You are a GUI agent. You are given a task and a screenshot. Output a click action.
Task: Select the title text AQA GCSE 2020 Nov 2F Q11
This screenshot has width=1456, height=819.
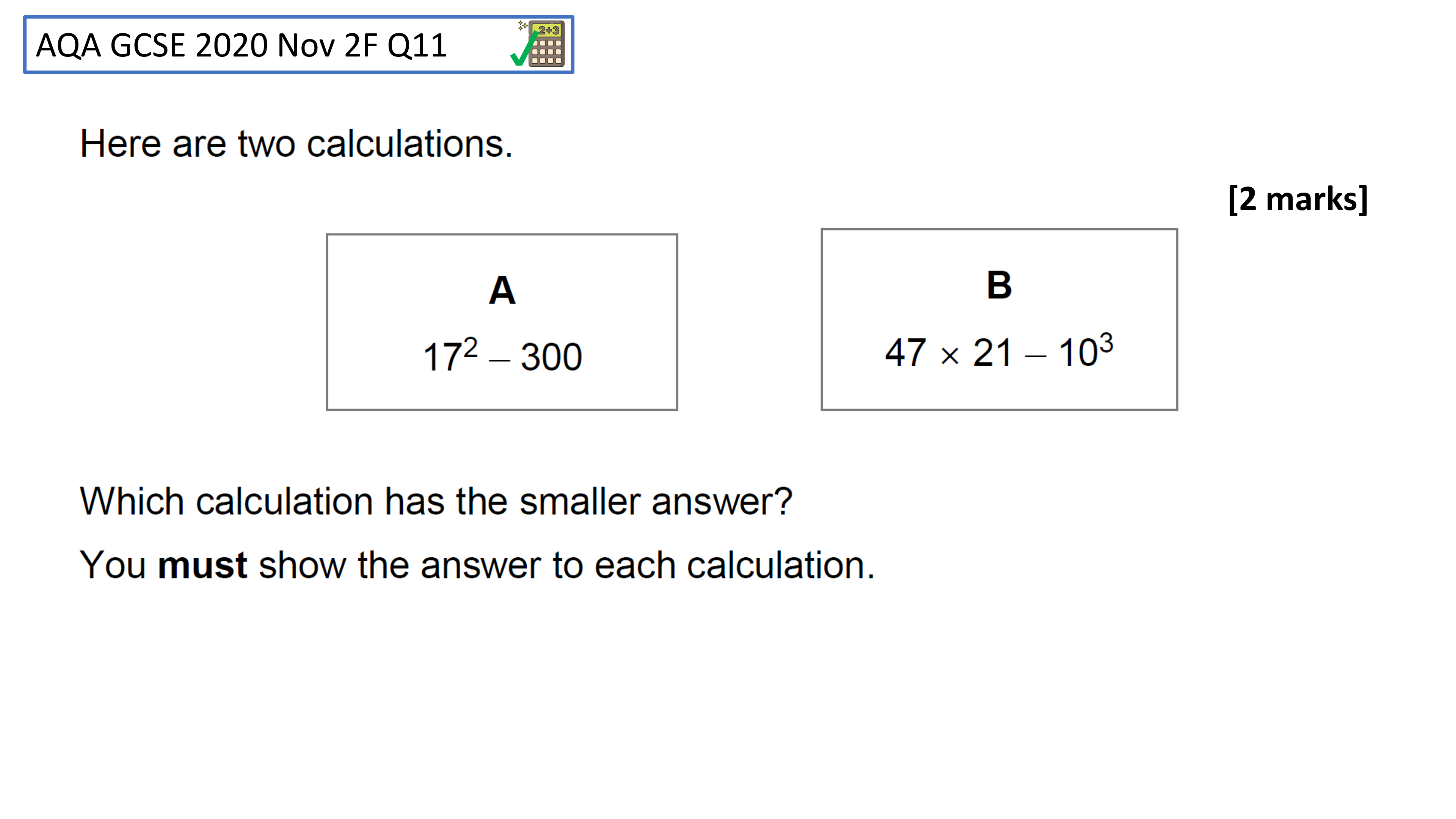pyautogui.click(x=242, y=45)
